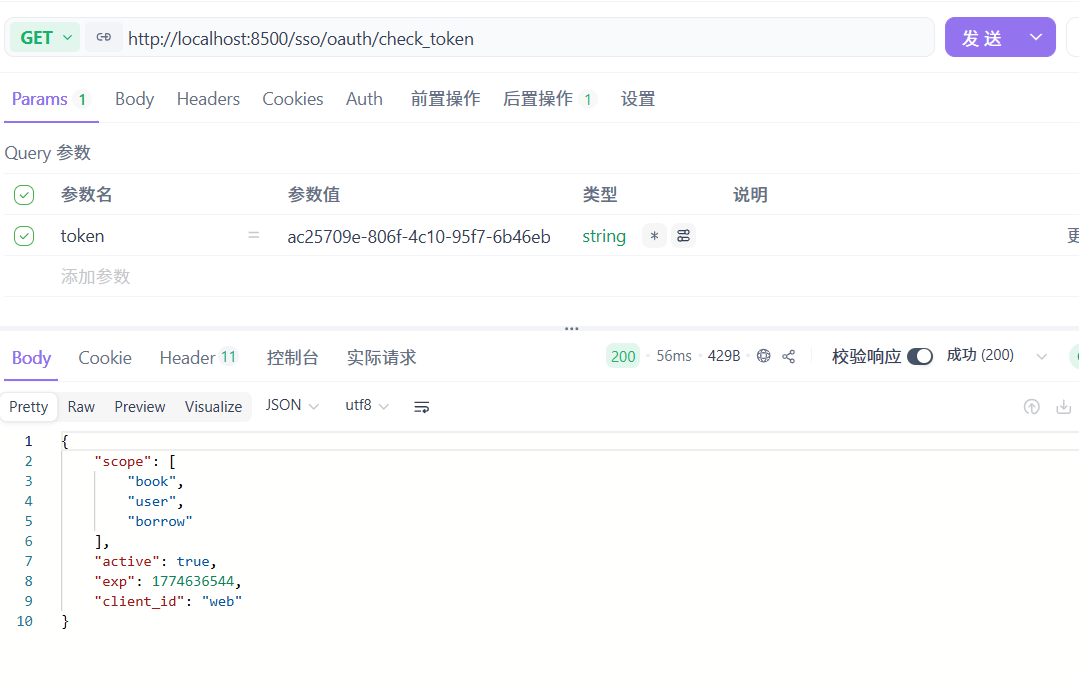This screenshot has height=678, width=1079.
Task: Click the share response icon
Action: tap(789, 356)
